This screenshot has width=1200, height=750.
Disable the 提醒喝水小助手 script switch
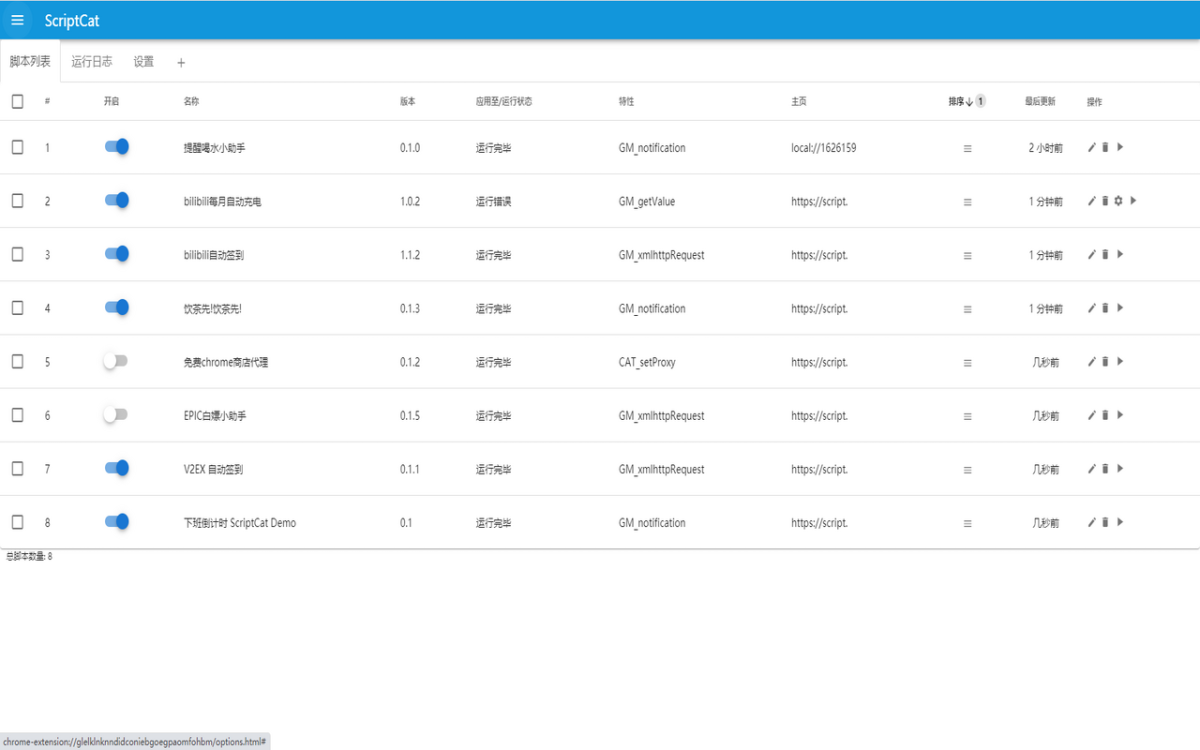[x=116, y=147]
